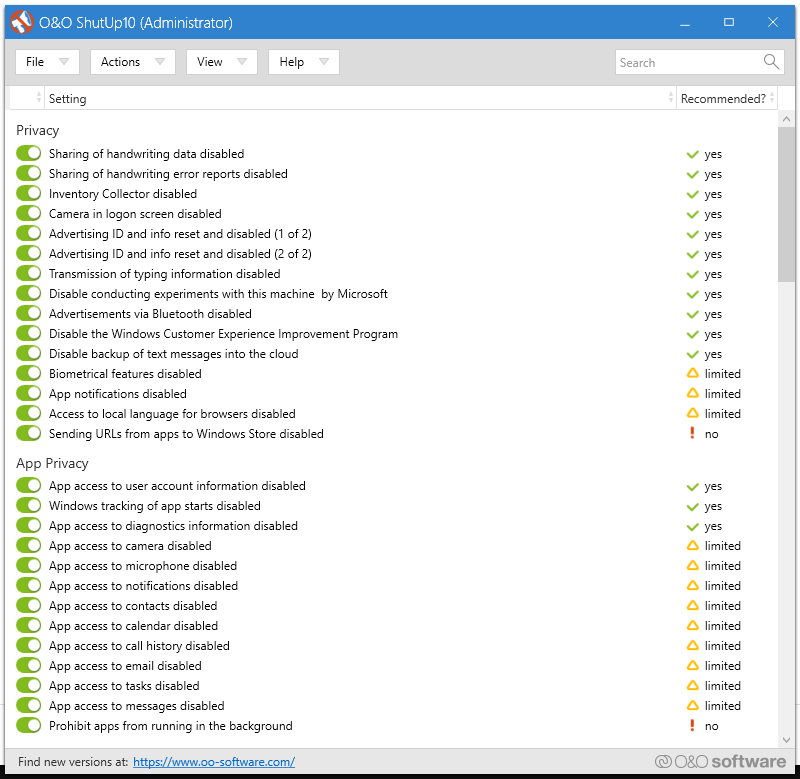This screenshot has width=800, height=779.
Task: Toggle Advertising ID reset (1 of 2) switch
Action: (29, 233)
